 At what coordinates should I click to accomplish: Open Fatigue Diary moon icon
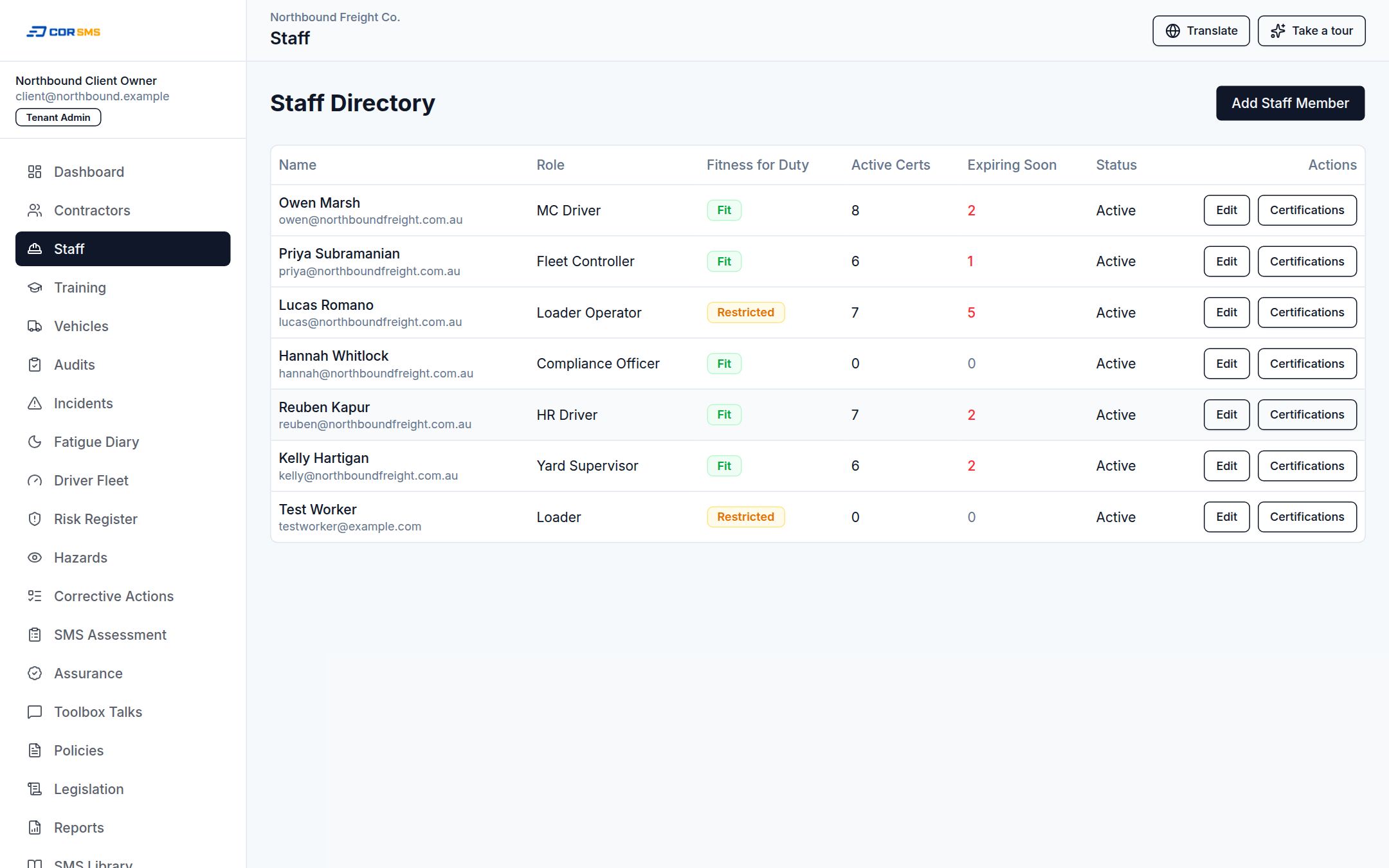tap(35, 442)
